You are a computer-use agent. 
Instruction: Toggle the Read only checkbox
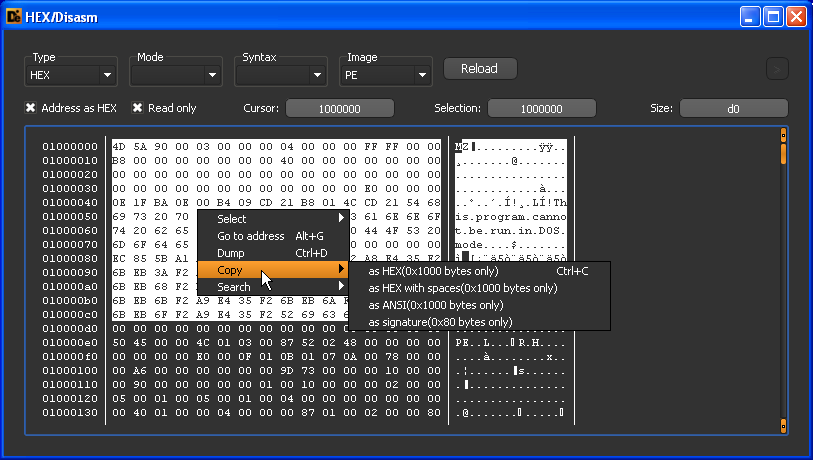coord(139,108)
